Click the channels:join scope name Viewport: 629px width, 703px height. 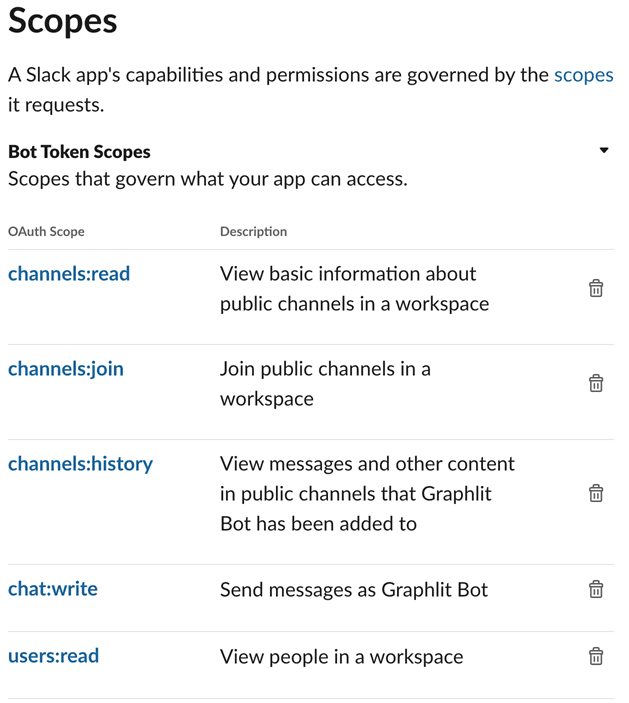pyautogui.click(x=66, y=368)
